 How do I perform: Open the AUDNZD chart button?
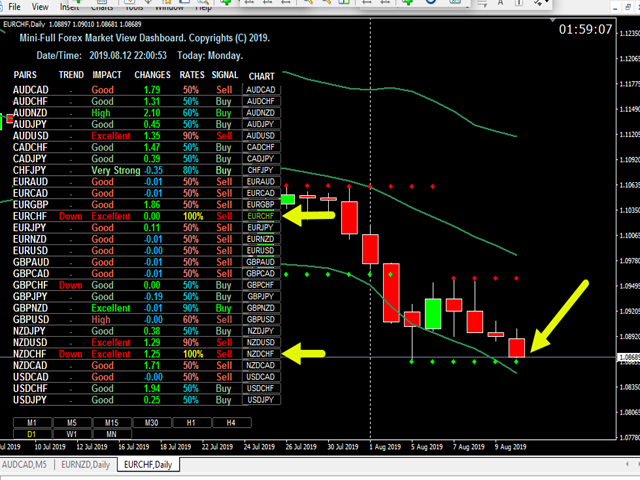(261, 113)
